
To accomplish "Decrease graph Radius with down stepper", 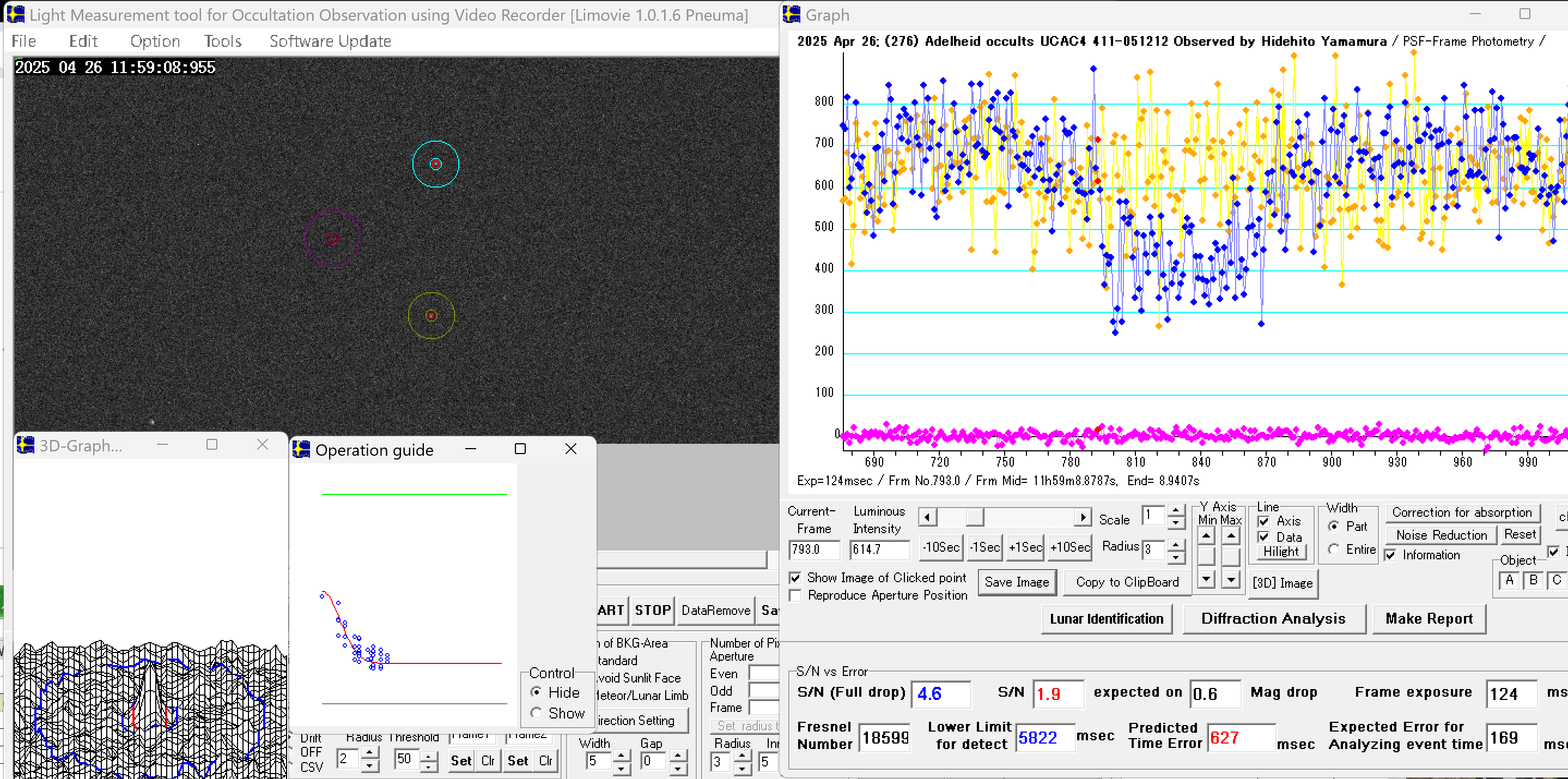I will (x=1176, y=557).
